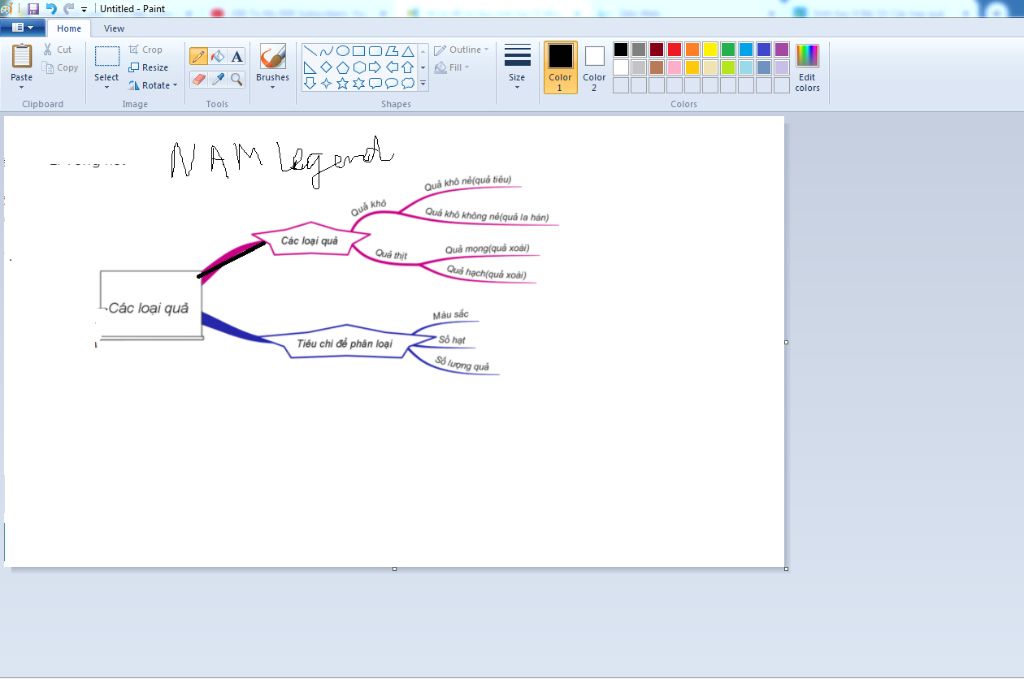Choose the Right arrow shape
Screen dimensions: 1024x679
pyautogui.click(x=375, y=67)
